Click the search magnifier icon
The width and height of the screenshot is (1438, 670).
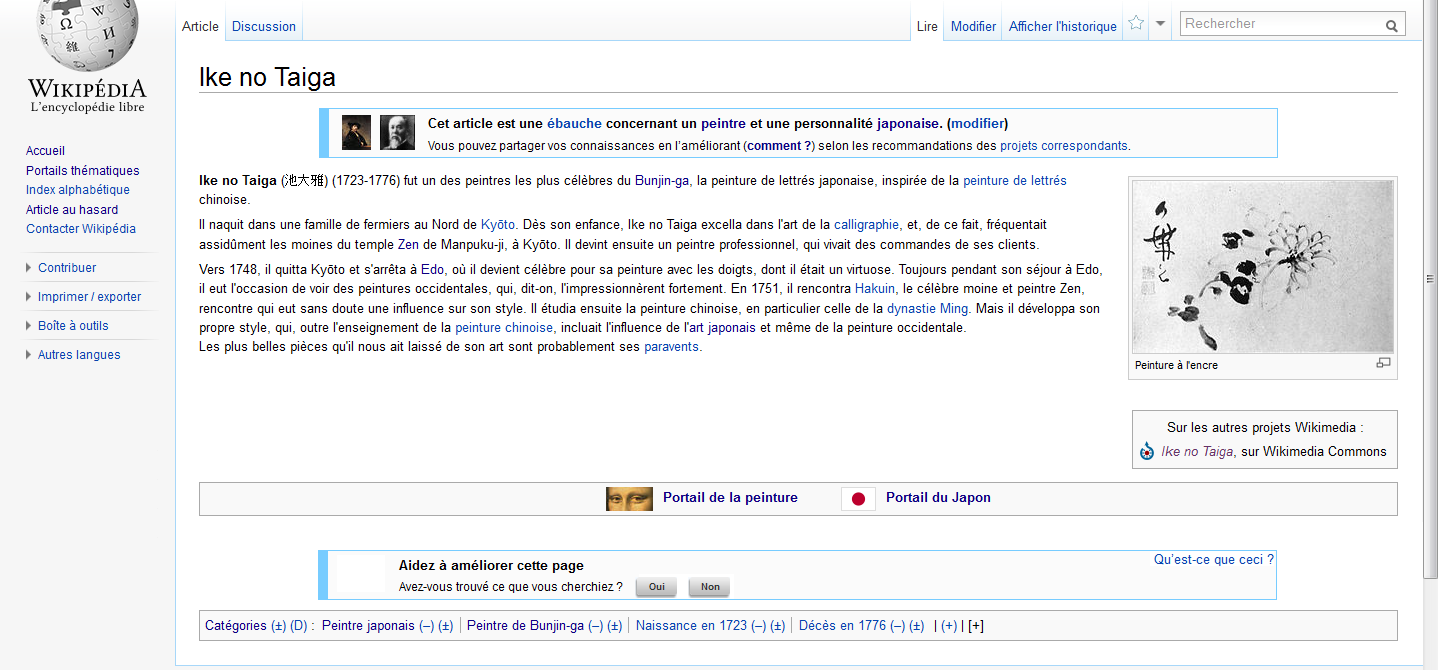click(1392, 25)
